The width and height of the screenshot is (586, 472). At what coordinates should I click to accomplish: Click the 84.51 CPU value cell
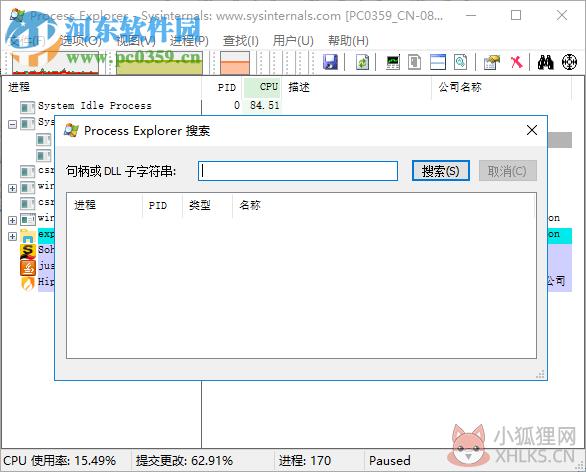[x=264, y=106]
